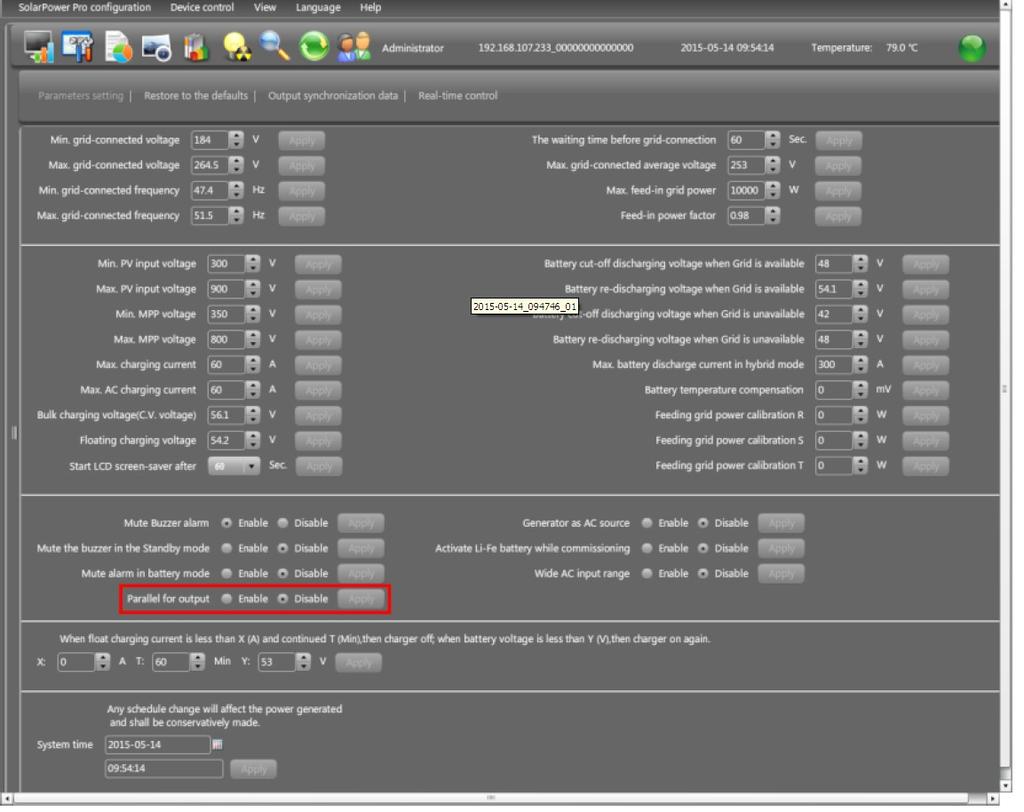The width and height of the screenshot is (1024, 812).
Task: Adjust Min. grid-connected voltage spinner arrows
Action: point(236,140)
